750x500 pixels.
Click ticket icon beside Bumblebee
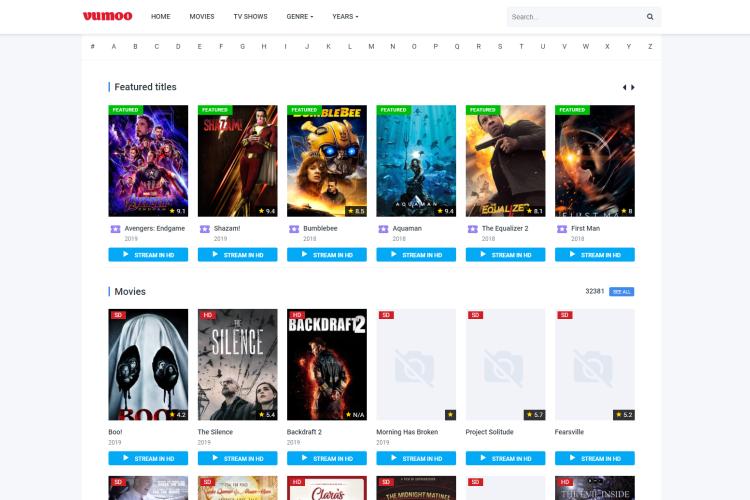294,229
